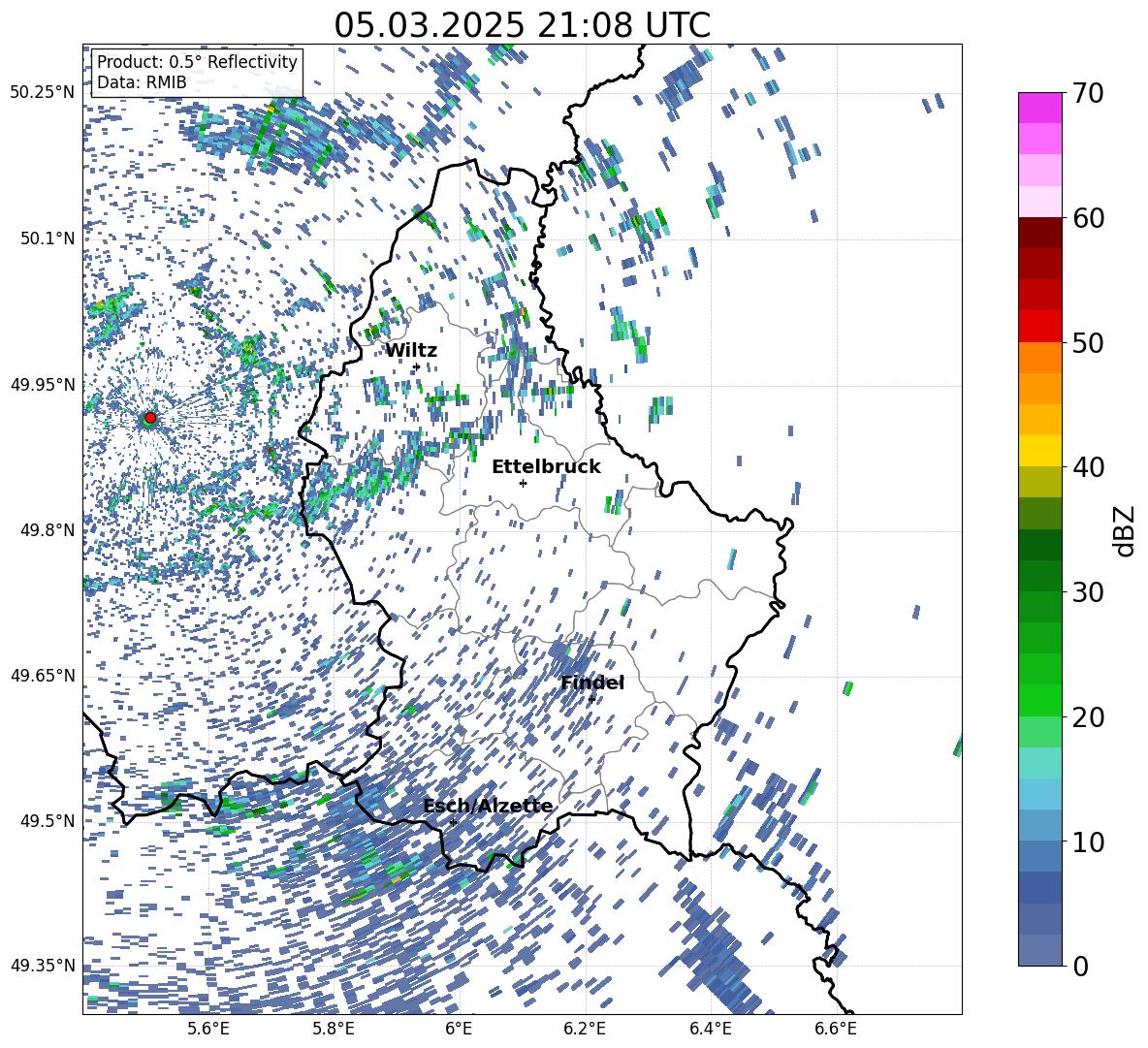Image resolution: width=1148 pixels, height=1048 pixels.
Task: Click the 6.2°E longitude label
Action: 585,1029
